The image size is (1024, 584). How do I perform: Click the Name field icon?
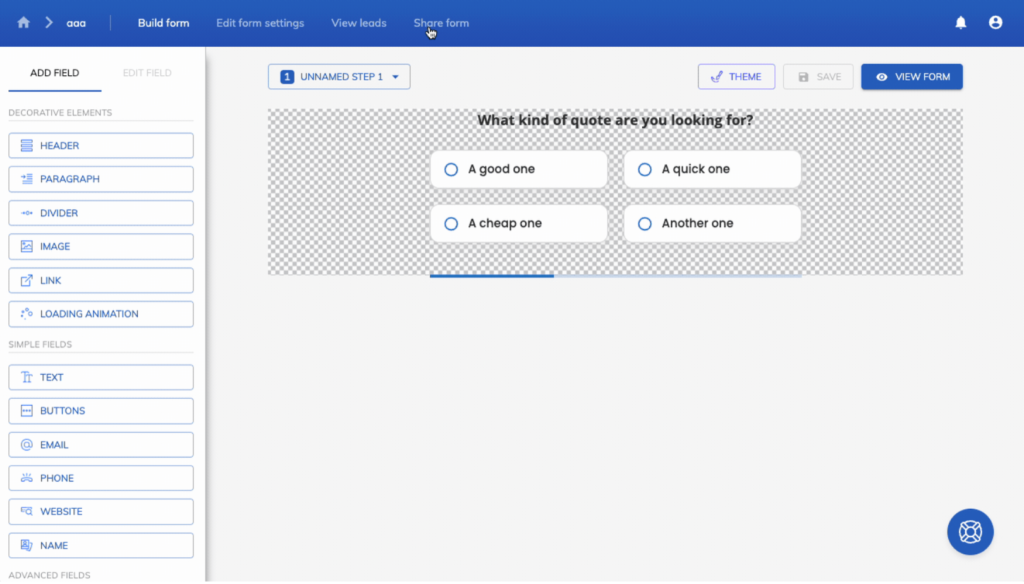(x=27, y=545)
